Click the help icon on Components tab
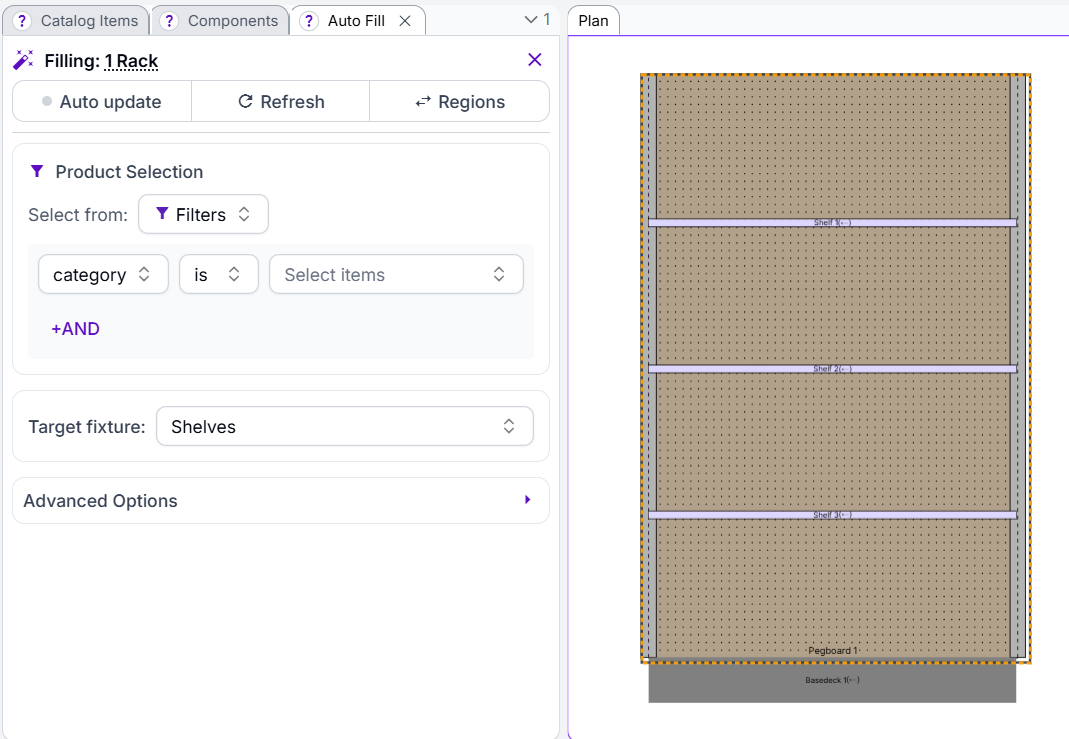This screenshot has width=1069, height=739. 169,21
